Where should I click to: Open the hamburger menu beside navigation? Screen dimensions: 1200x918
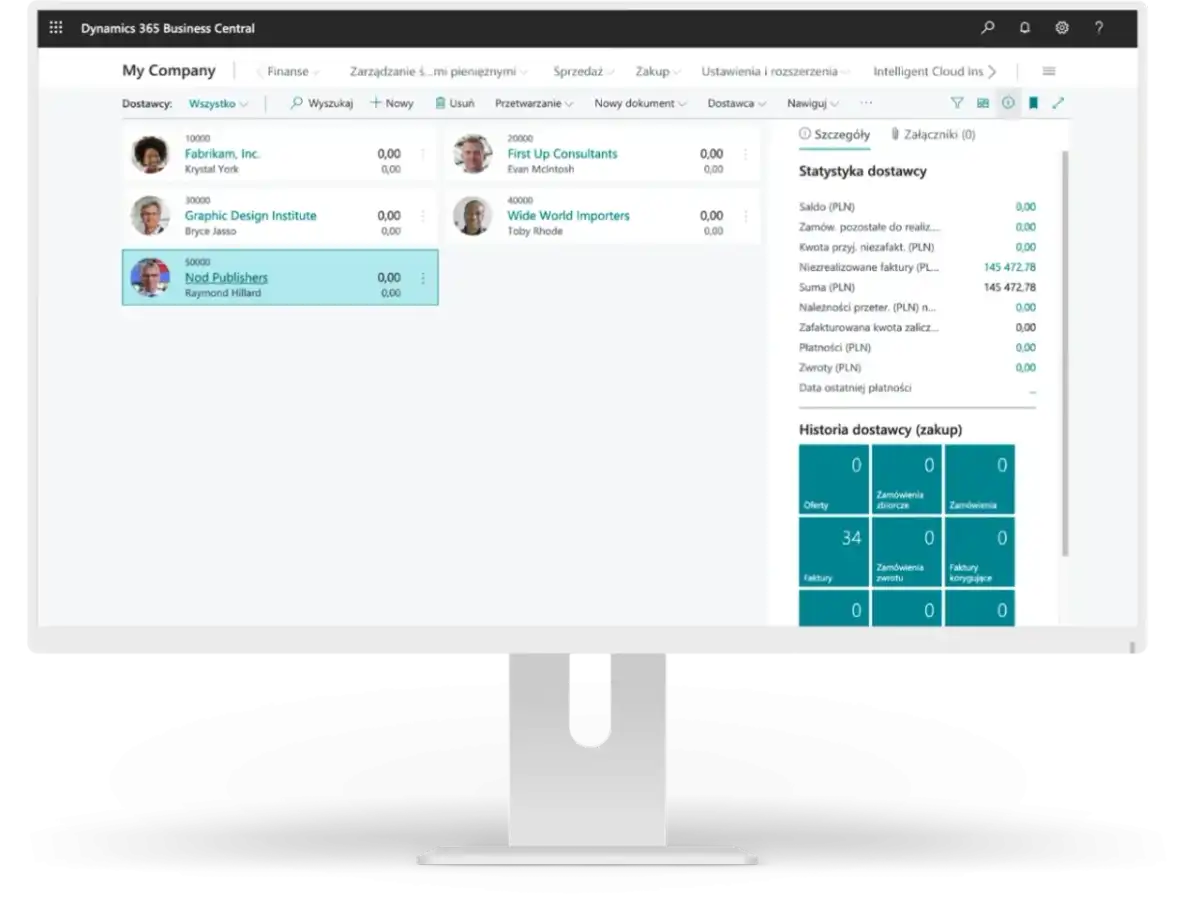[x=1049, y=71]
